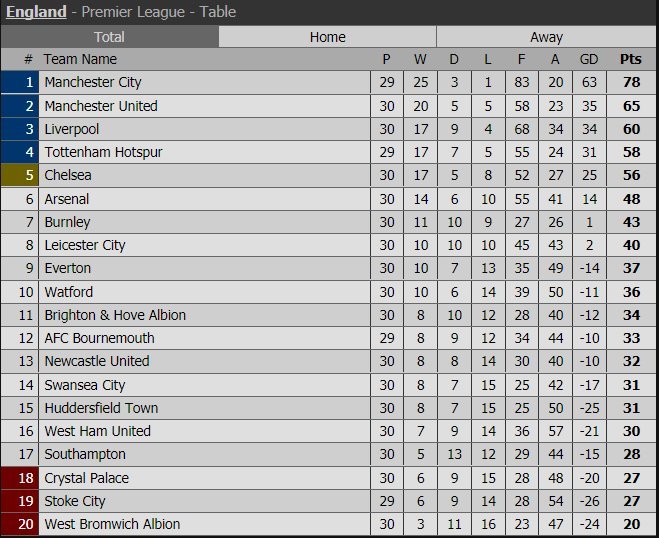Image resolution: width=659 pixels, height=538 pixels.
Task: Click Brighton & Hove Albion entry
Action: [x=115, y=315]
